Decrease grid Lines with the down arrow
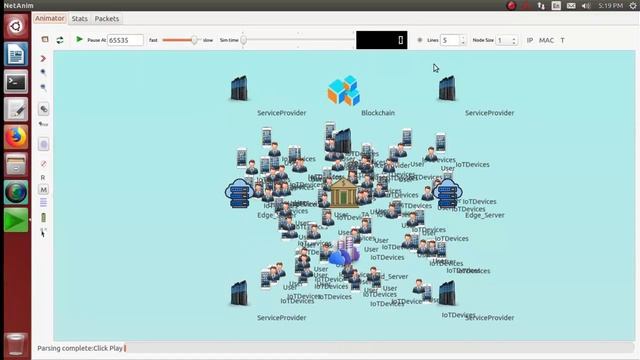640x360 pixels. [x=463, y=43]
